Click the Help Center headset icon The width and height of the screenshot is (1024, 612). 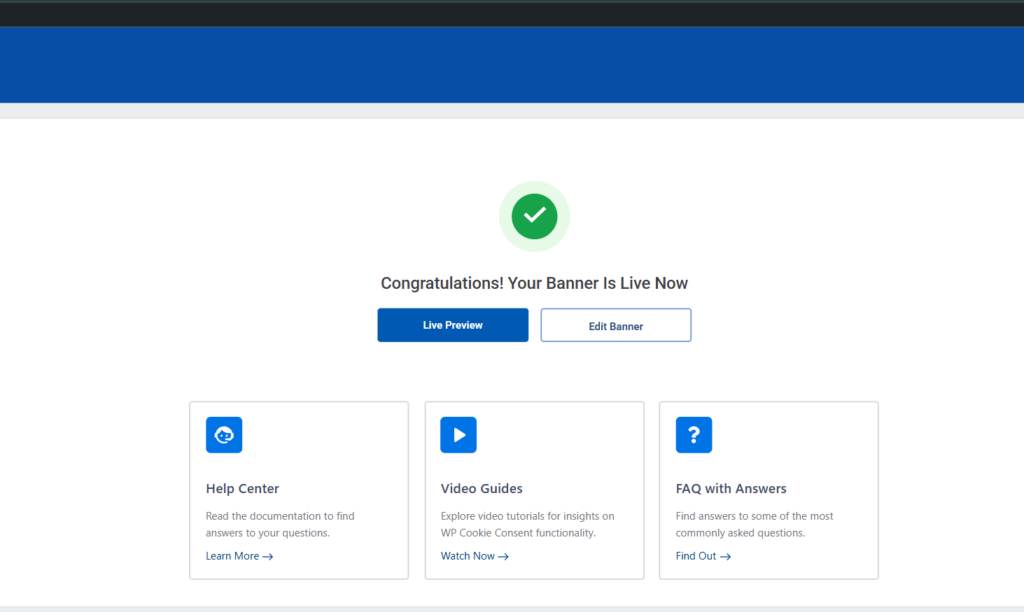point(224,435)
